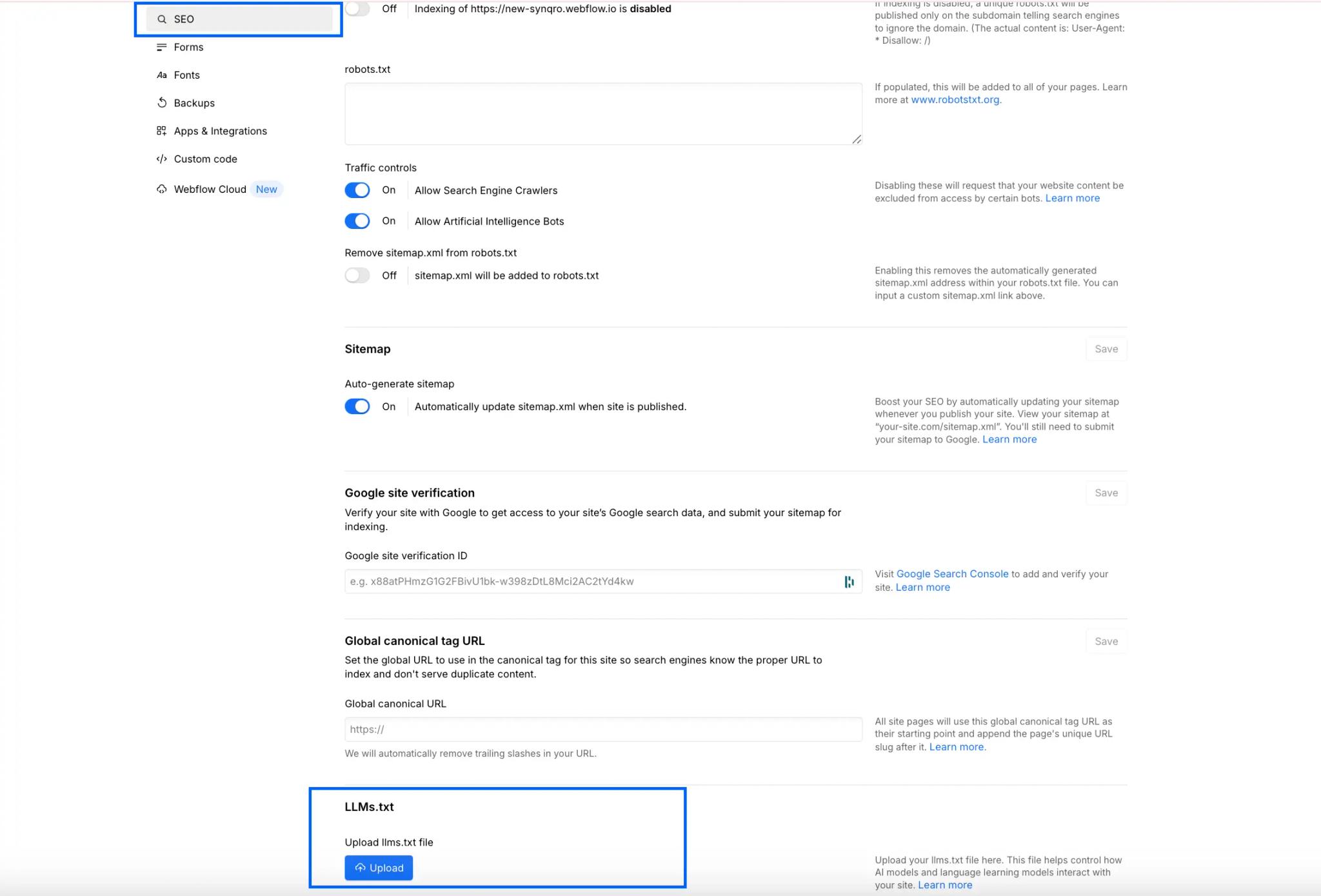Click the Backups restore icon
Viewport: 1321px width, 896px height.
tap(162, 103)
